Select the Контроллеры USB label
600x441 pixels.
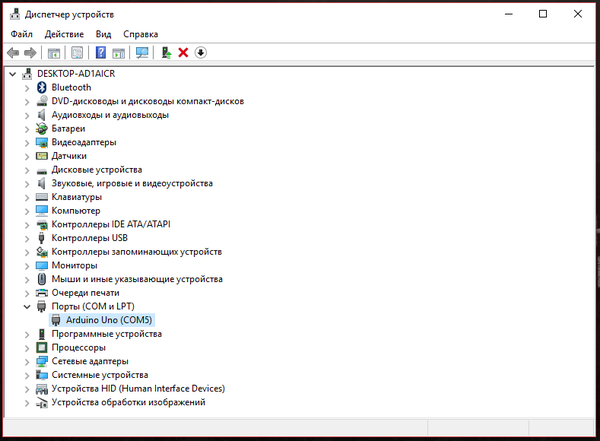(90, 238)
